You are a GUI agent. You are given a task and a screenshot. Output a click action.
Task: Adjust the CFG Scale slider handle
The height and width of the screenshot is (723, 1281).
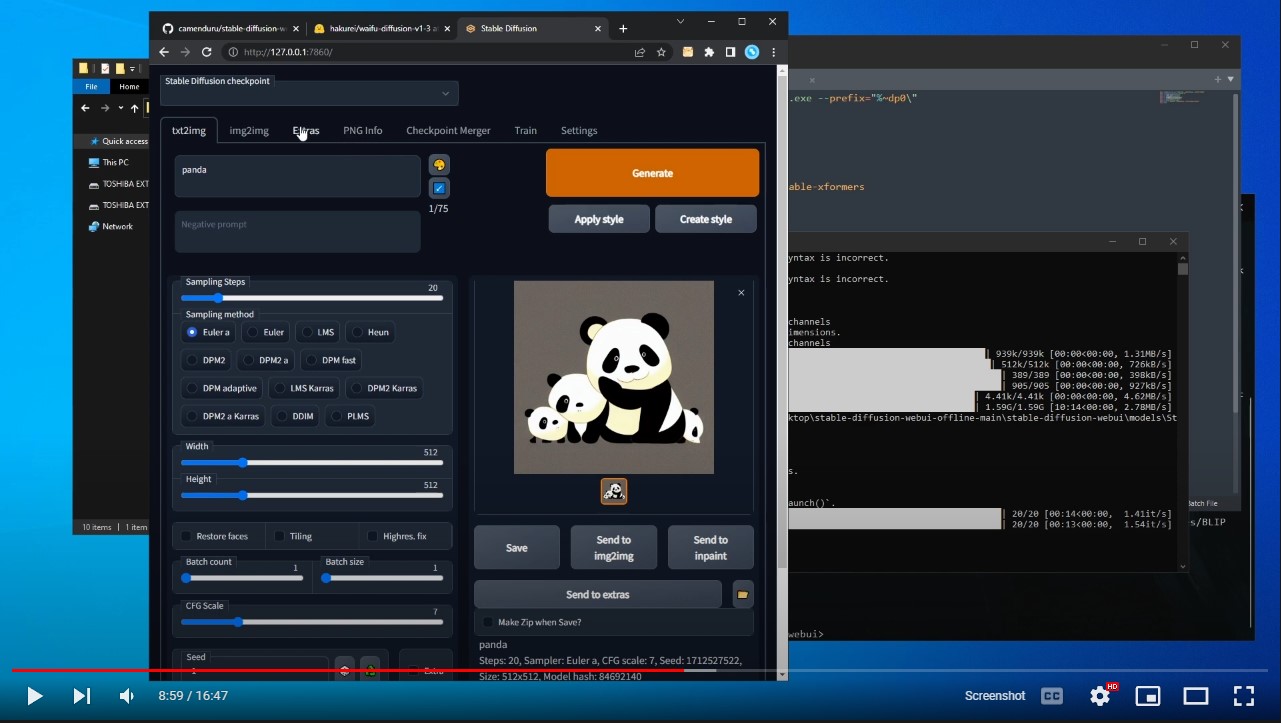point(238,622)
